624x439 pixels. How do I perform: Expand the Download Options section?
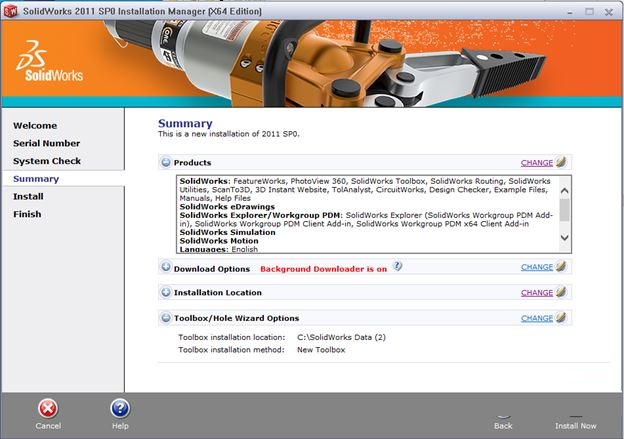point(166,267)
